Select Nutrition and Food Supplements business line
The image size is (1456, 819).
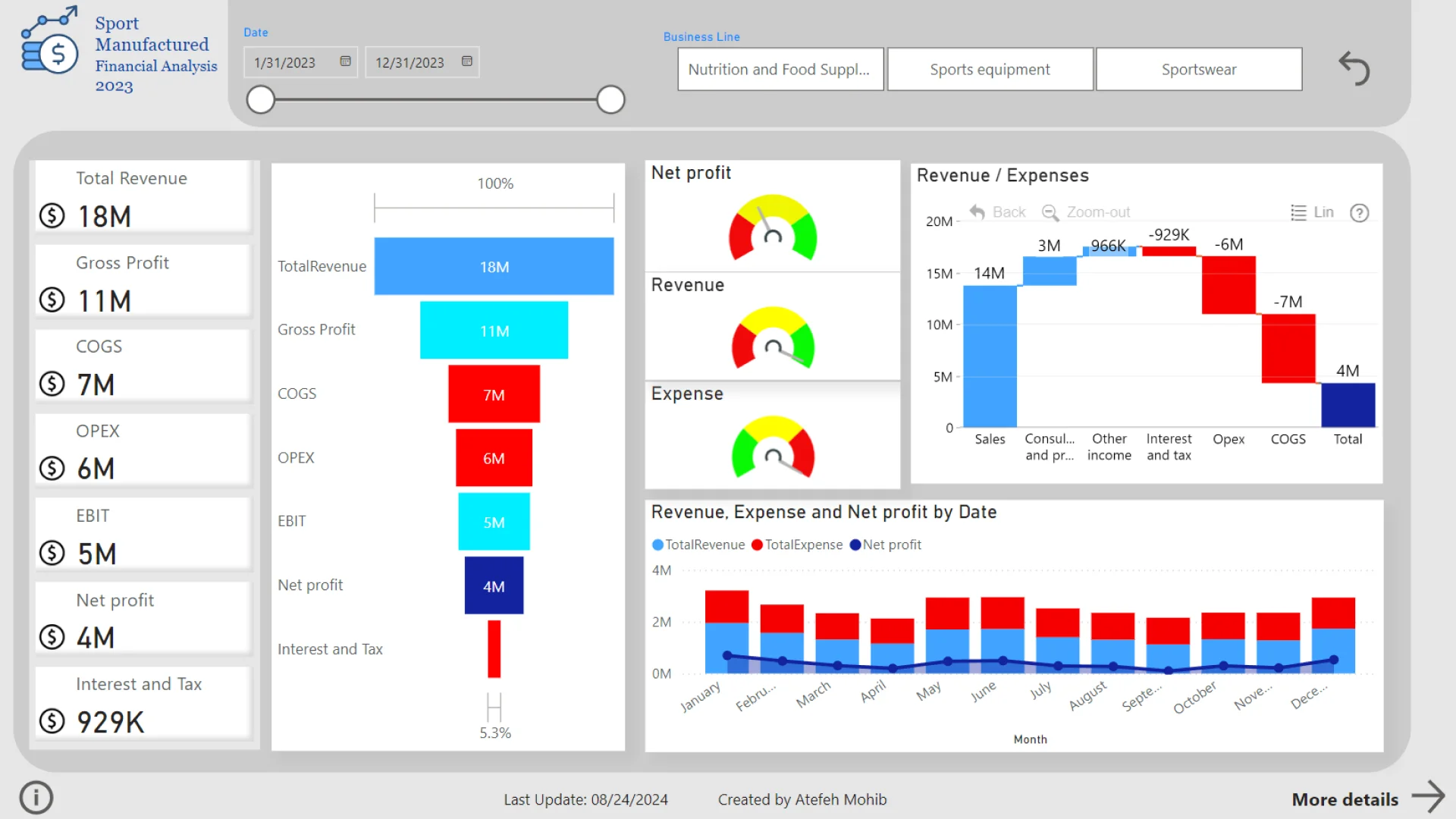780,69
